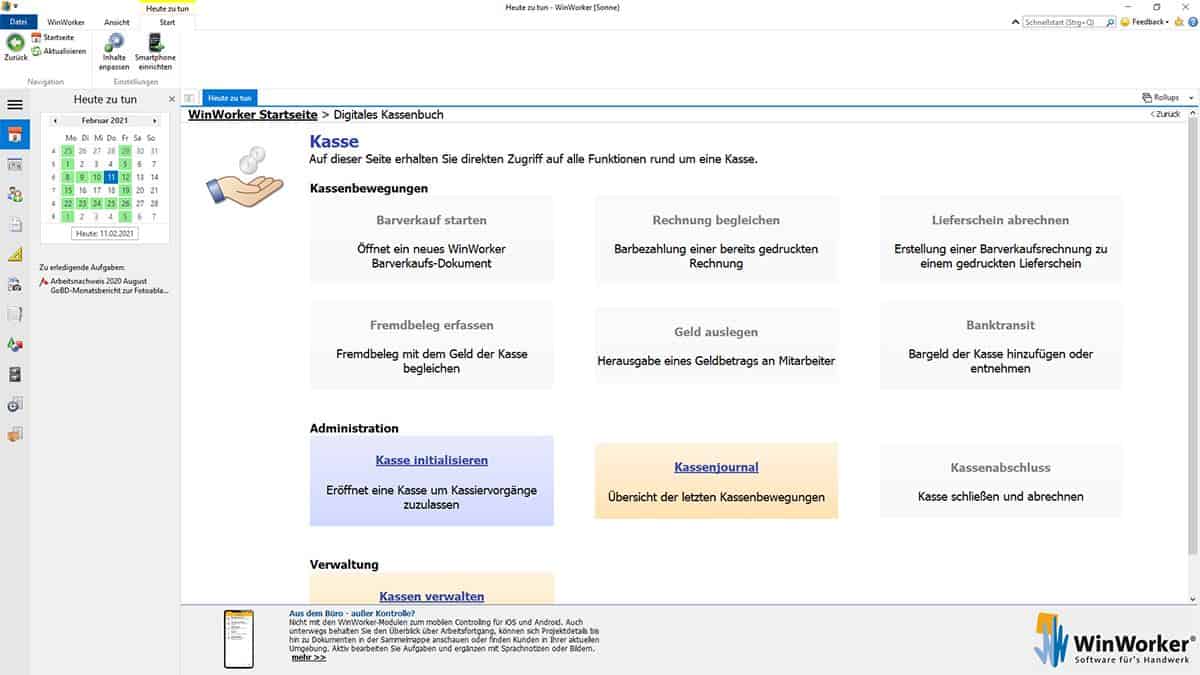Open the yellow set-square sidebar icon

point(15,255)
